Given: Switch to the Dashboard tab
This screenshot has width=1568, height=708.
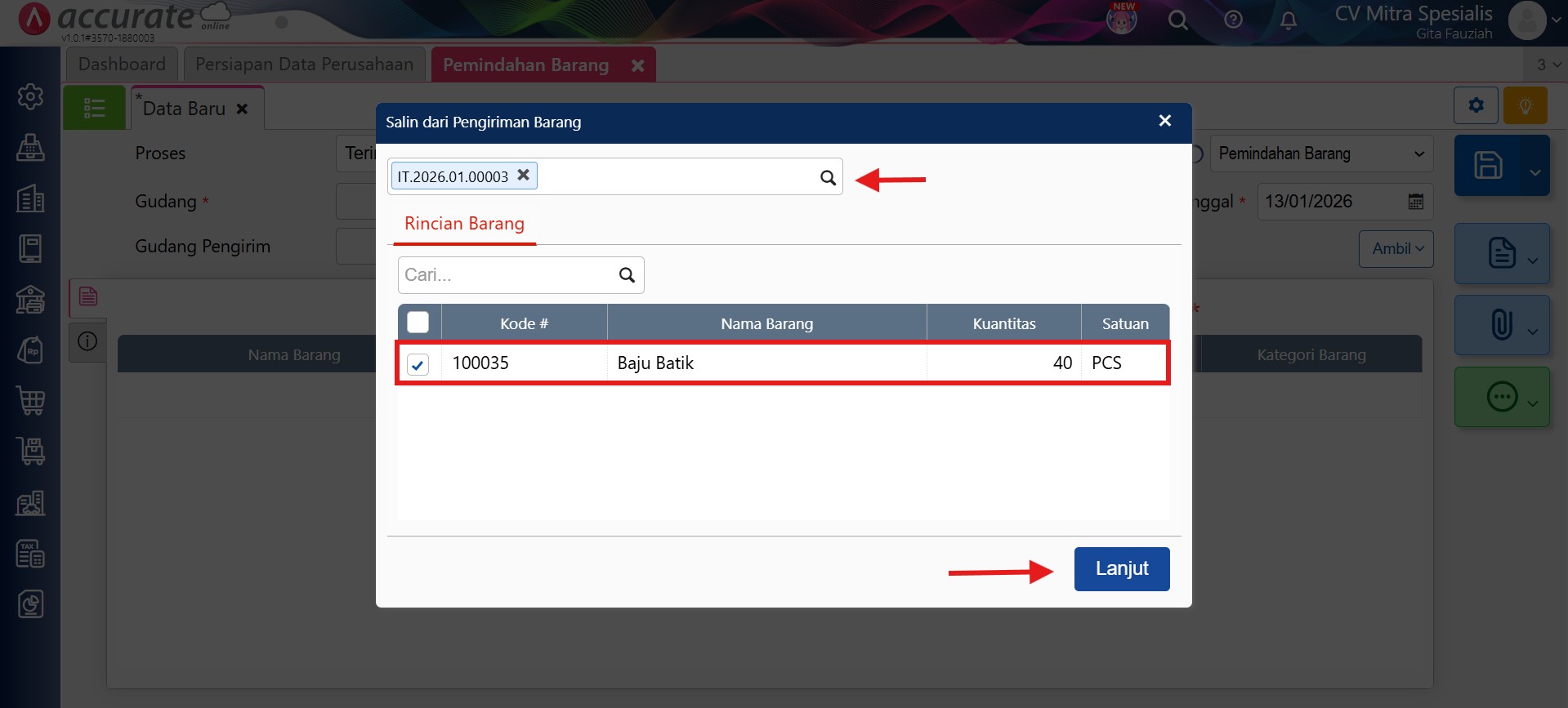Looking at the screenshot, I should pos(122,65).
